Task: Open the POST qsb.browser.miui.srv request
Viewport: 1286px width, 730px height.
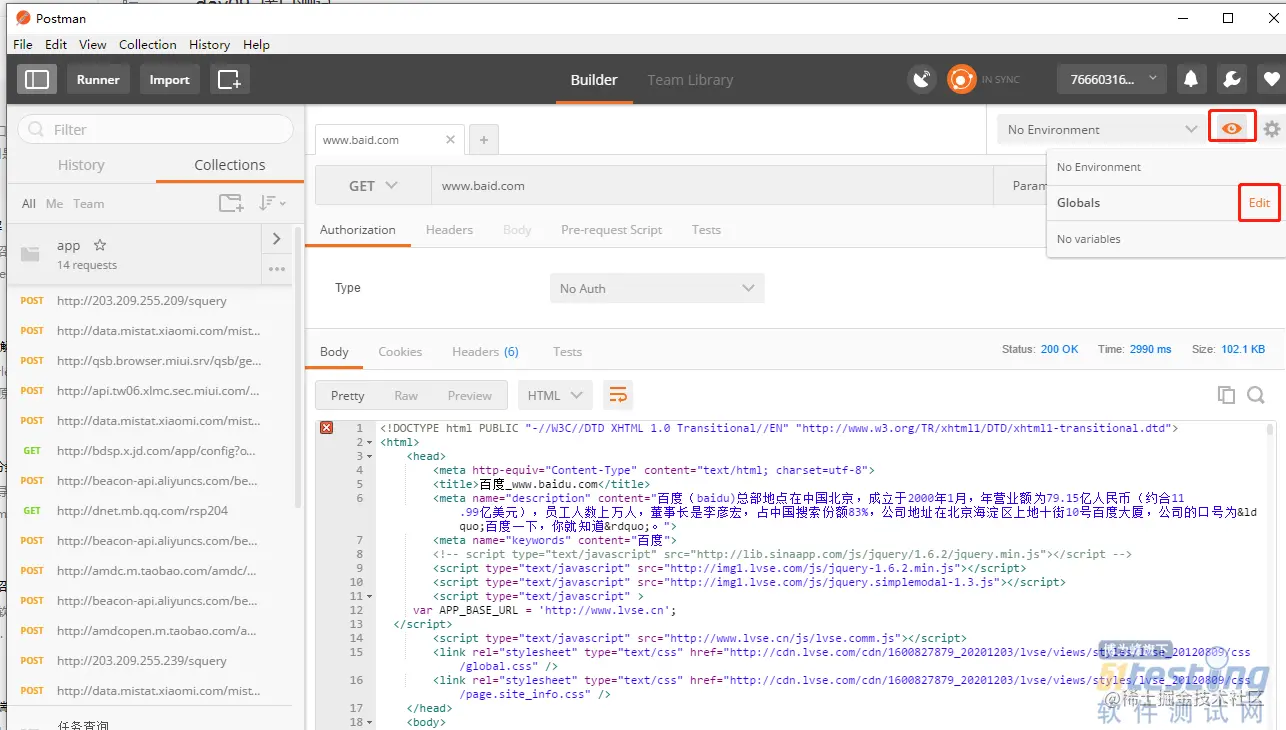Action: pyautogui.click(x=150, y=360)
